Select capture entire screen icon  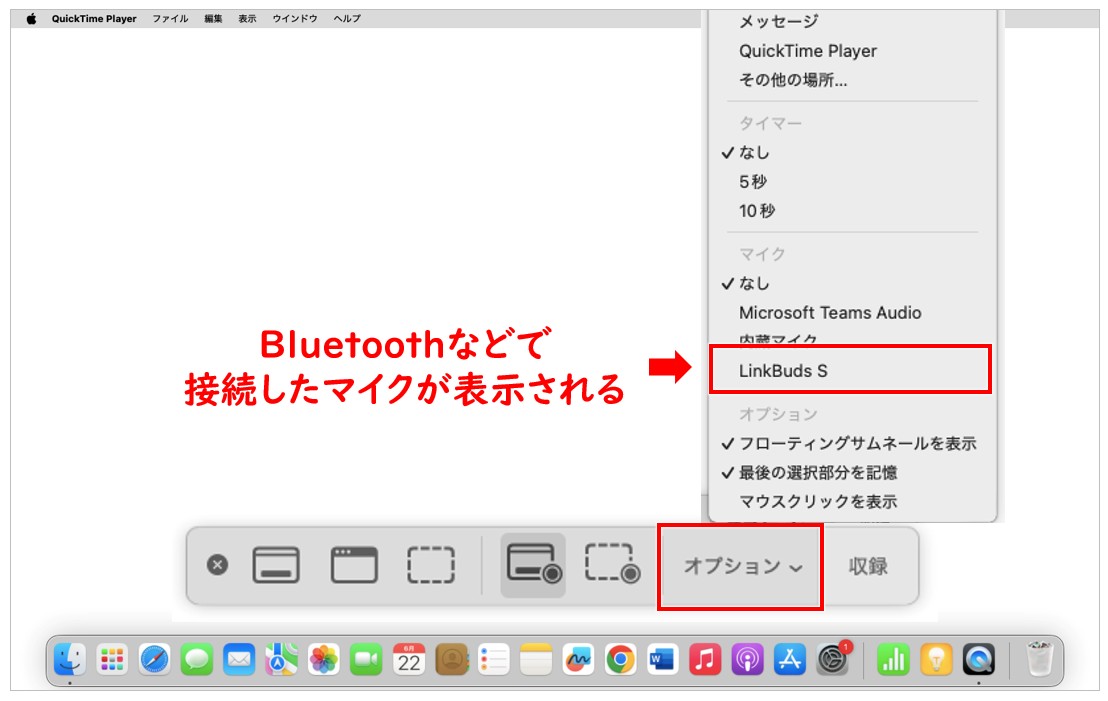point(276,565)
